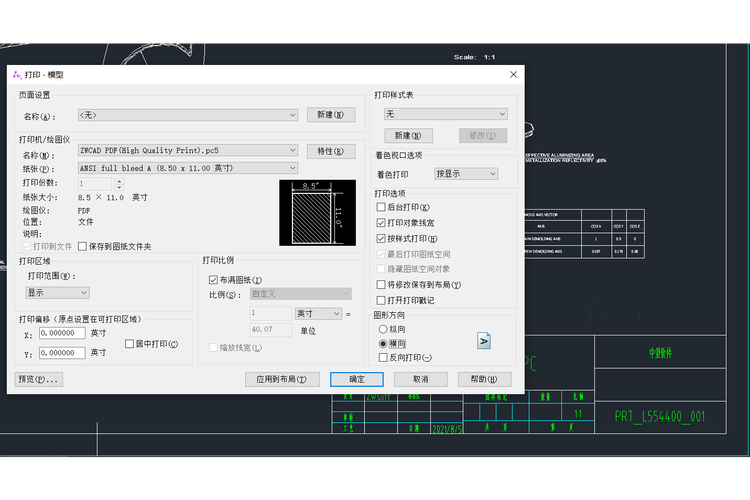Click the 特性 printer properties button

pos(330,151)
